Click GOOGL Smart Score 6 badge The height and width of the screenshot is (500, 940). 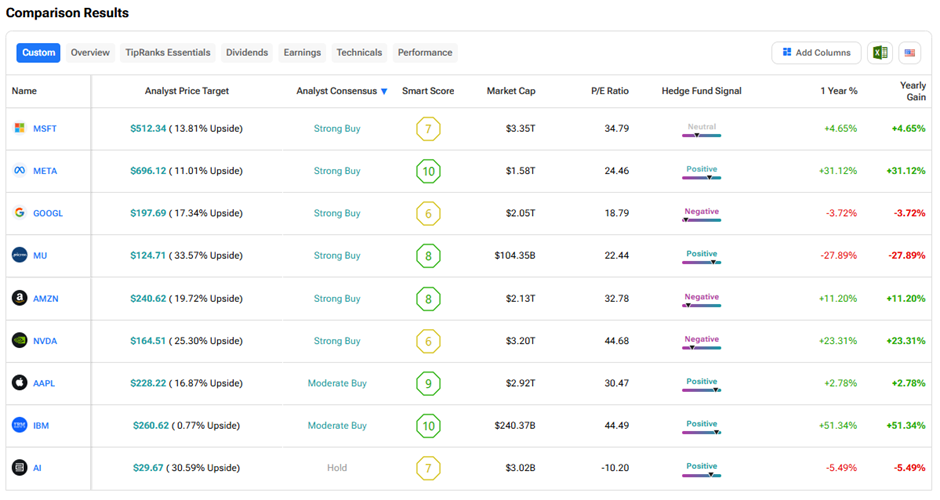point(428,213)
